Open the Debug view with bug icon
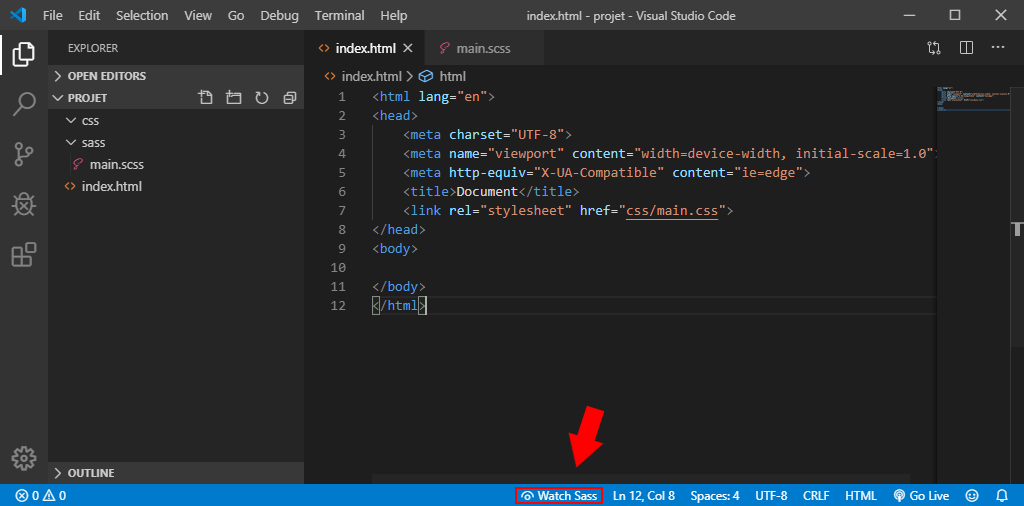The image size is (1024, 506). pyautogui.click(x=24, y=205)
